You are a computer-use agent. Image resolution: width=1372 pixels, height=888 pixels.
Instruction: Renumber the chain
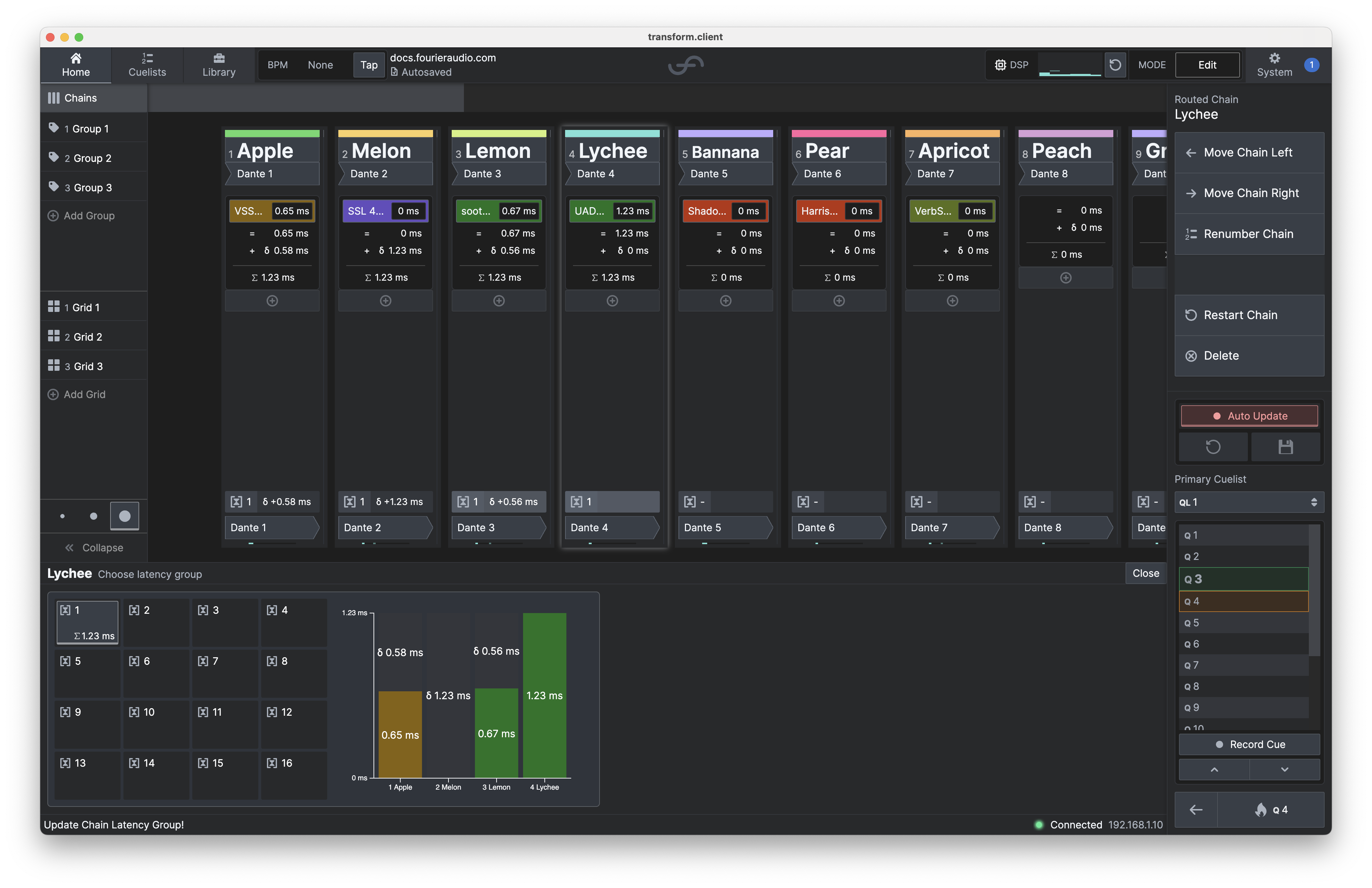coord(1249,234)
